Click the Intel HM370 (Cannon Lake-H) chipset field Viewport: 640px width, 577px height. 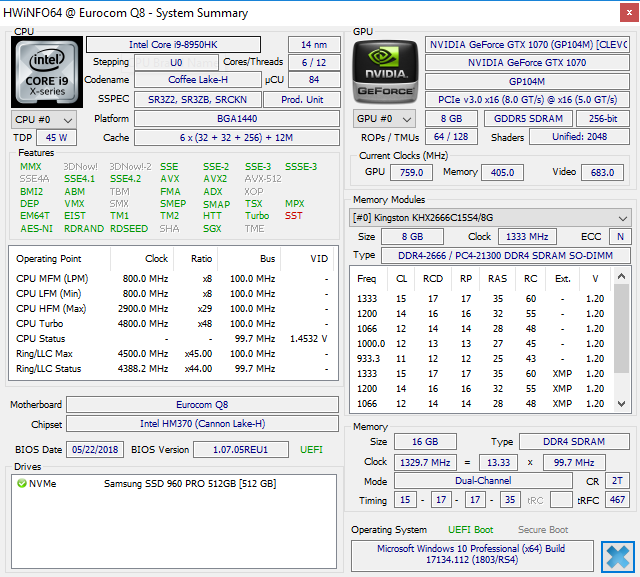point(202,424)
